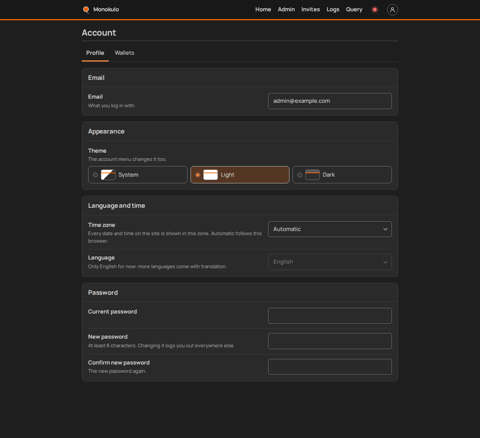This screenshot has height=438, width=480.
Task: Click the Time zone label text
Action: 101,225
